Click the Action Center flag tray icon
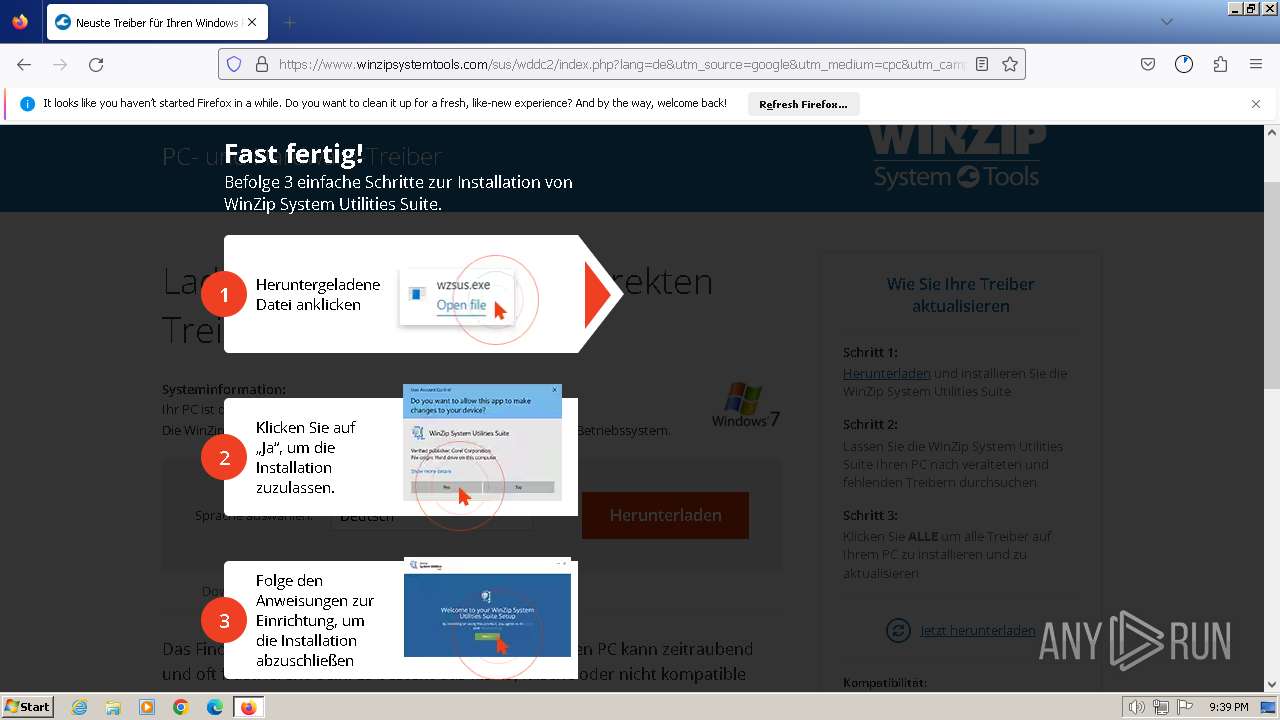Image resolution: width=1280 pixels, height=720 pixels. (x=1185, y=707)
